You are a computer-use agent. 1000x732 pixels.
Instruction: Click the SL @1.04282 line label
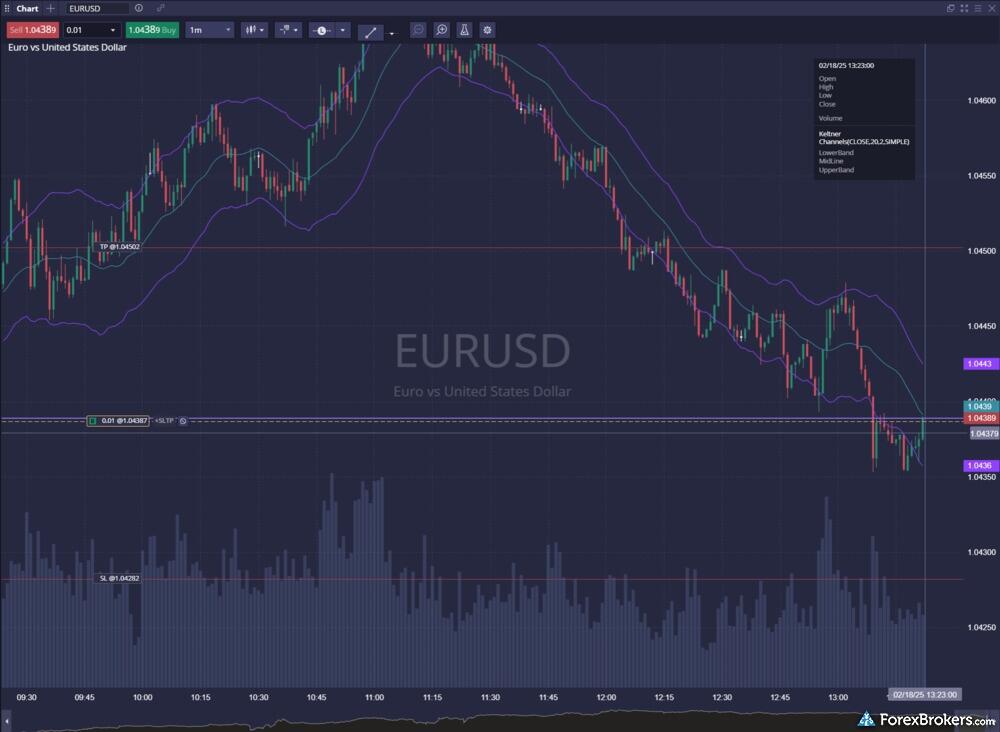119,578
